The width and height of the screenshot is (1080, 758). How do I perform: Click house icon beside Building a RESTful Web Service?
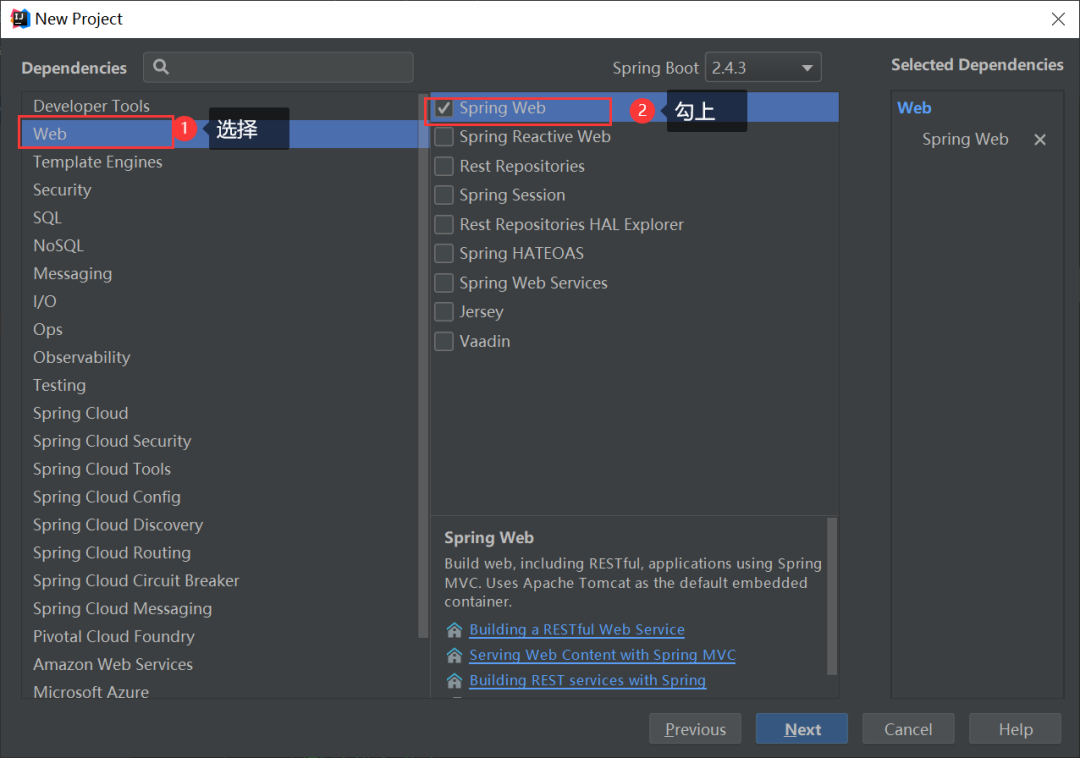455,630
